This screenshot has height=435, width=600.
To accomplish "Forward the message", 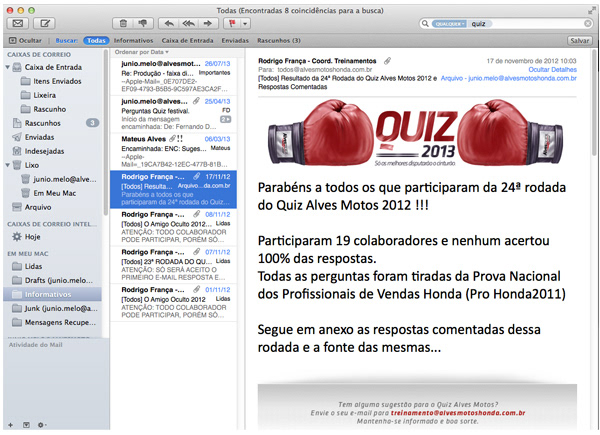I will click(208, 24).
